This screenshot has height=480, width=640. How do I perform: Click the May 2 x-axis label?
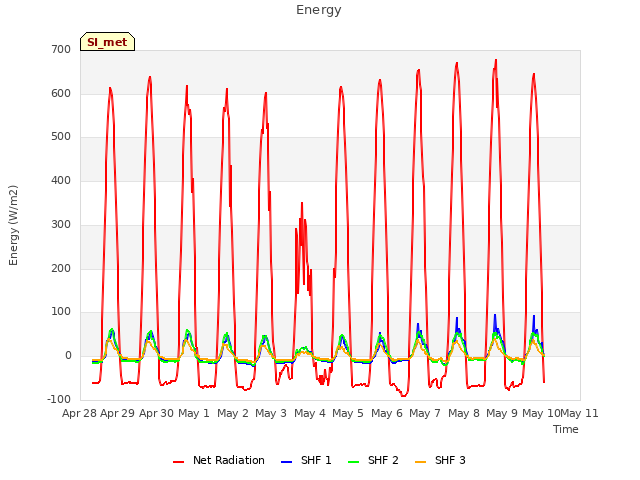233,413
